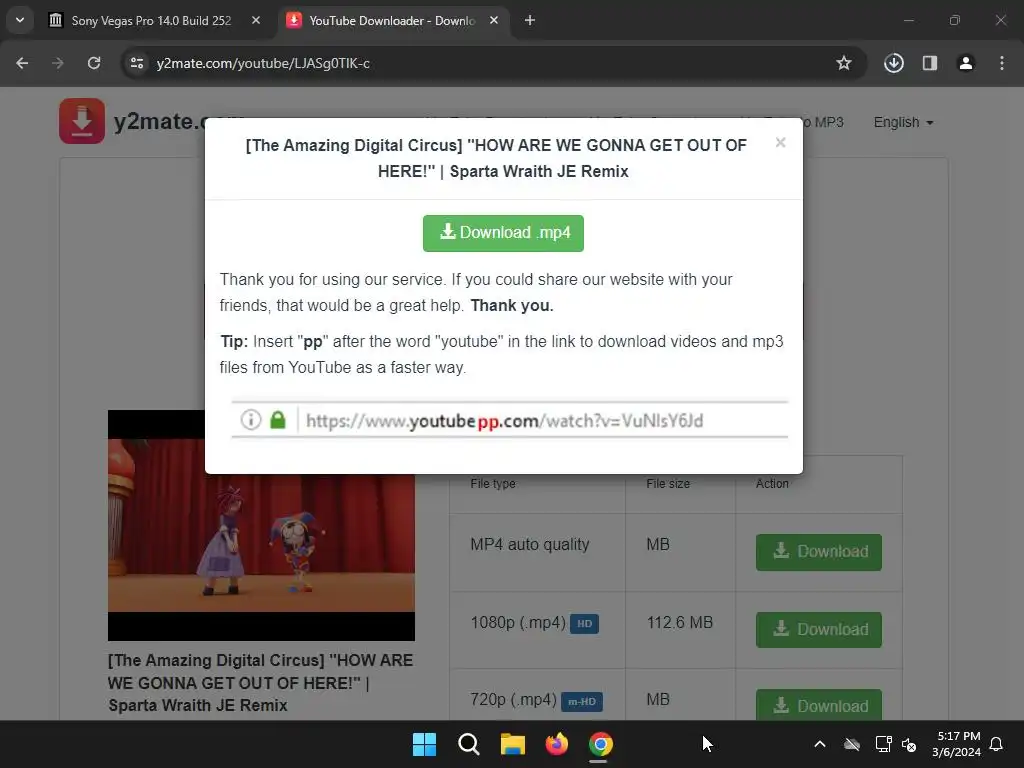Viewport: 1024px width, 768px height.
Task: Open the tab search dropdown
Action: (x=20, y=21)
